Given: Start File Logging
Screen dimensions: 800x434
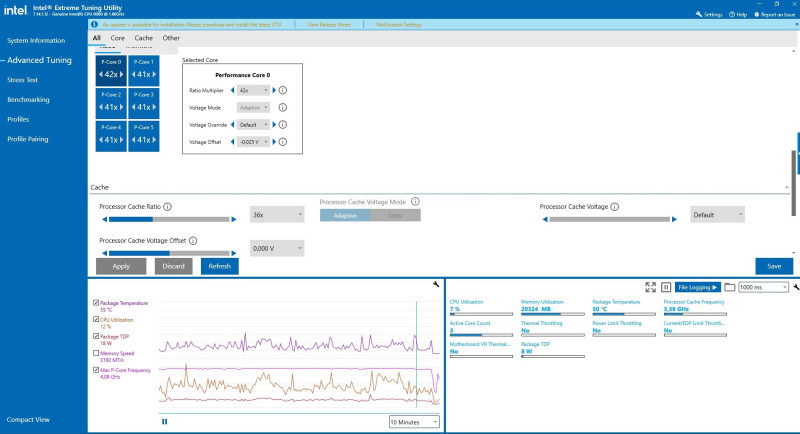Looking at the screenshot, I should pos(697,287).
